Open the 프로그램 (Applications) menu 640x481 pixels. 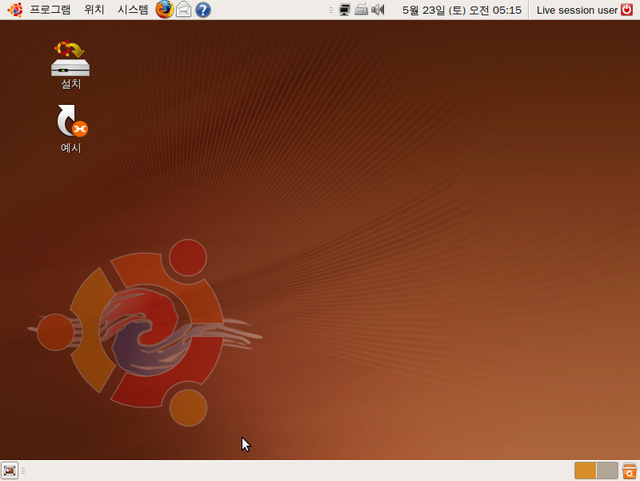[x=50, y=10]
